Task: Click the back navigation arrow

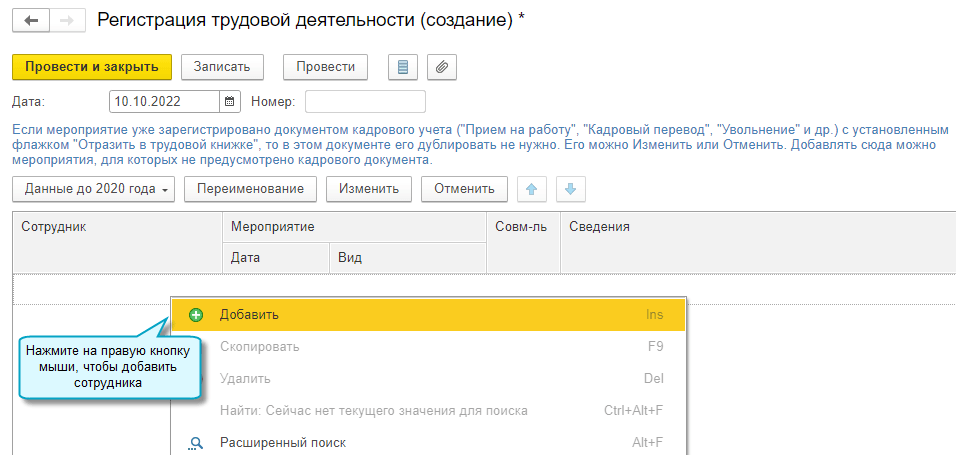Action: point(30,21)
